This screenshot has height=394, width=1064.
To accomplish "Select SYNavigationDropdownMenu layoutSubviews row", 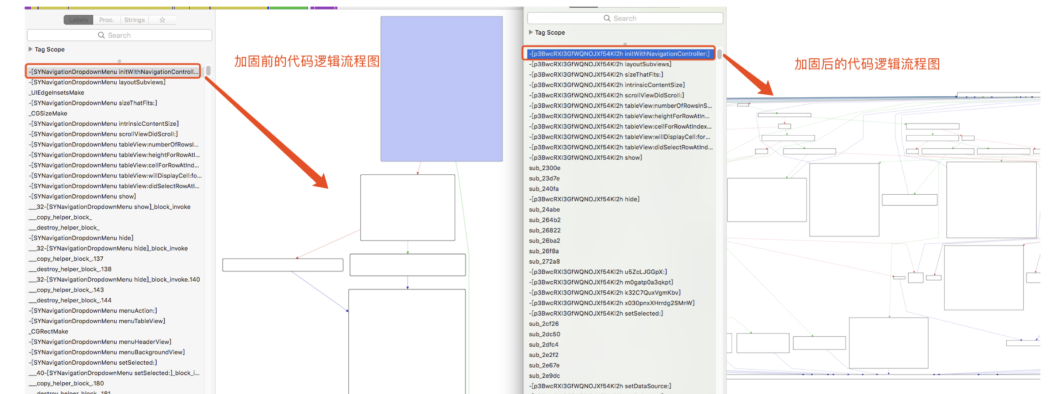I will (x=97, y=82).
